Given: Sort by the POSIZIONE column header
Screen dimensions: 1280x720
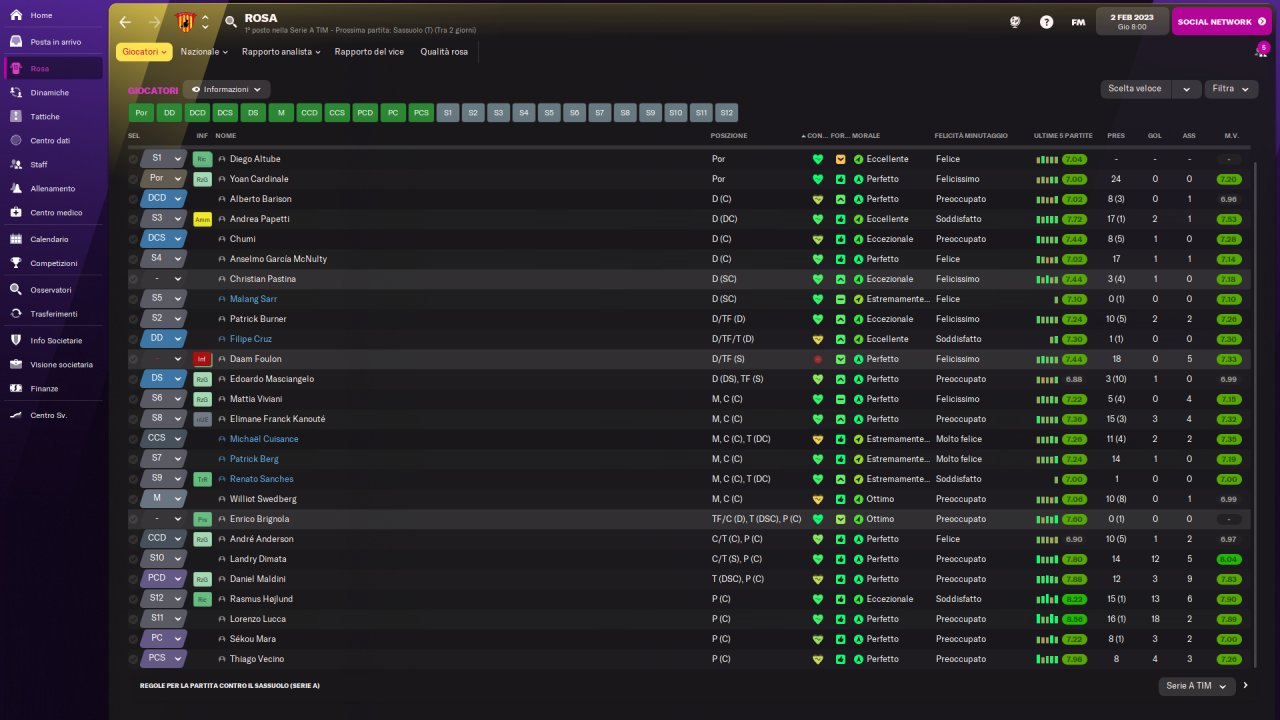Looking at the screenshot, I should (729, 136).
